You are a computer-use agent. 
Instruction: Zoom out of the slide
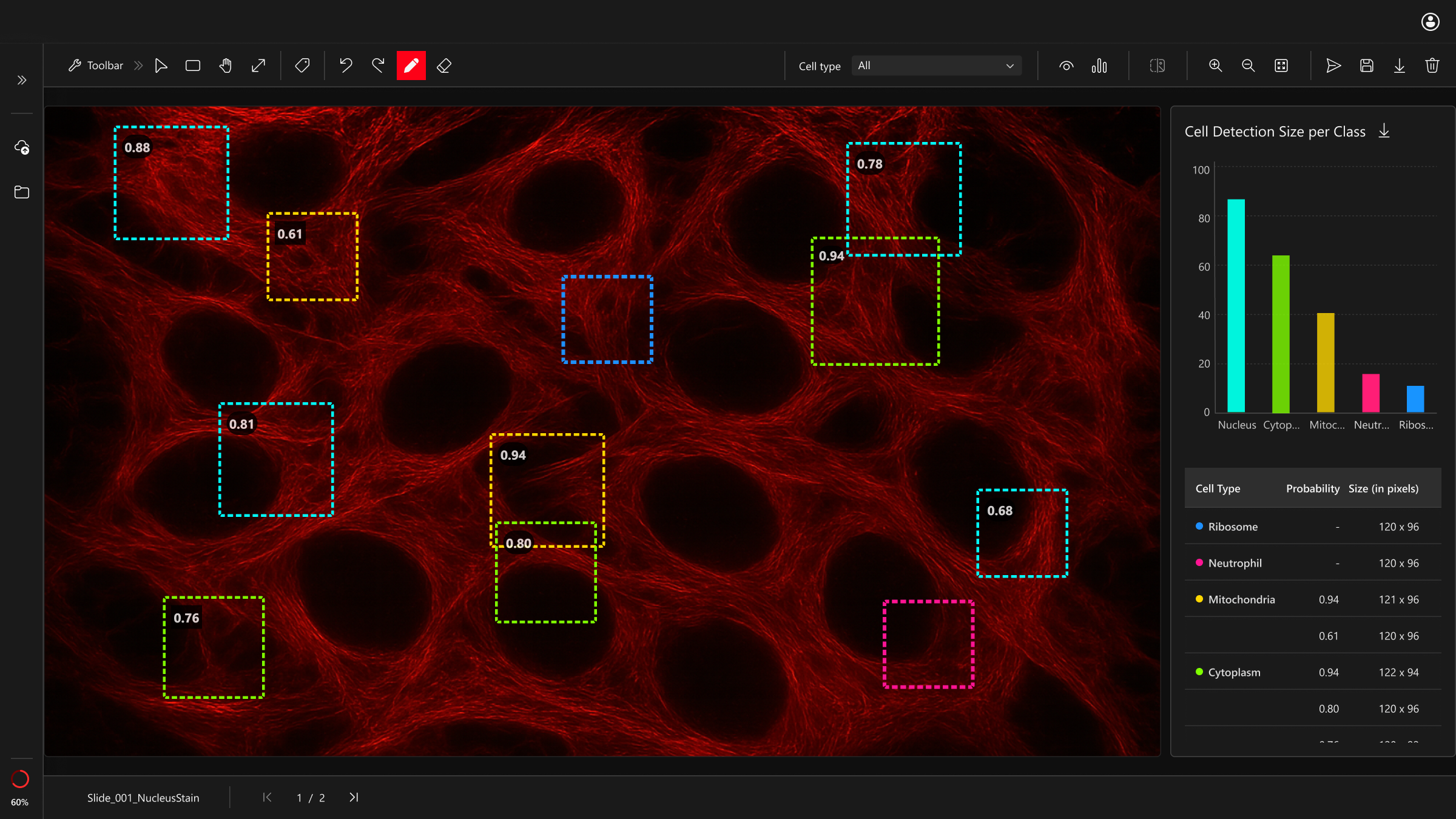[x=1249, y=66]
